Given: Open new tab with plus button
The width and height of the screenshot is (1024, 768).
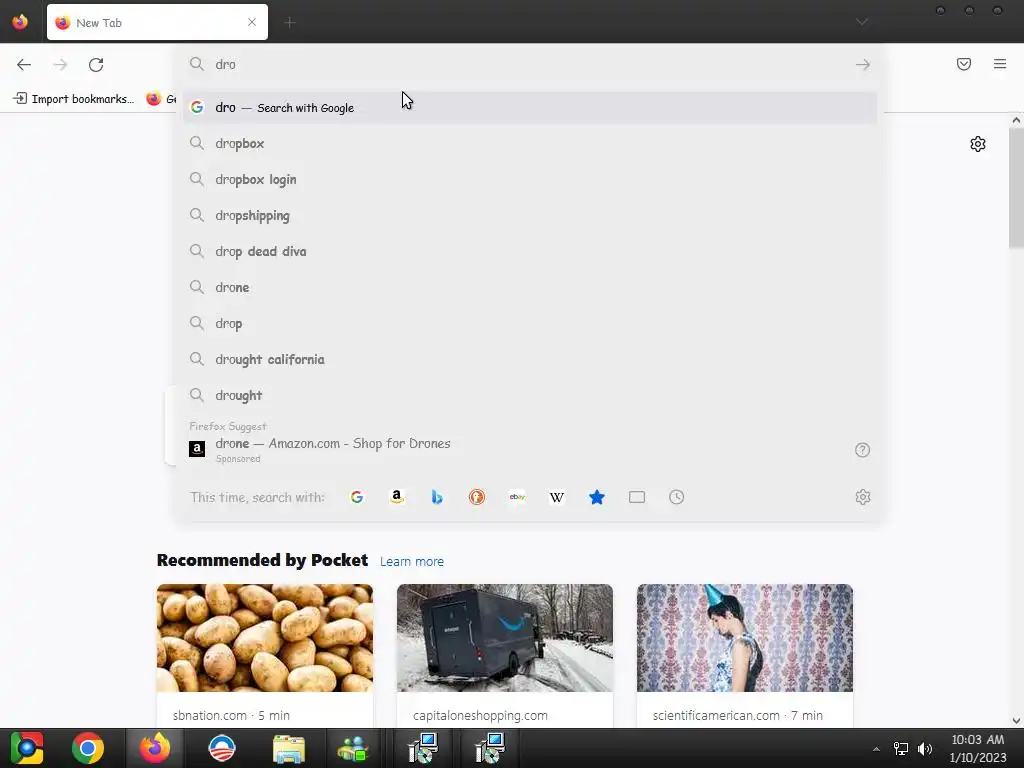Looking at the screenshot, I should [x=289, y=23].
